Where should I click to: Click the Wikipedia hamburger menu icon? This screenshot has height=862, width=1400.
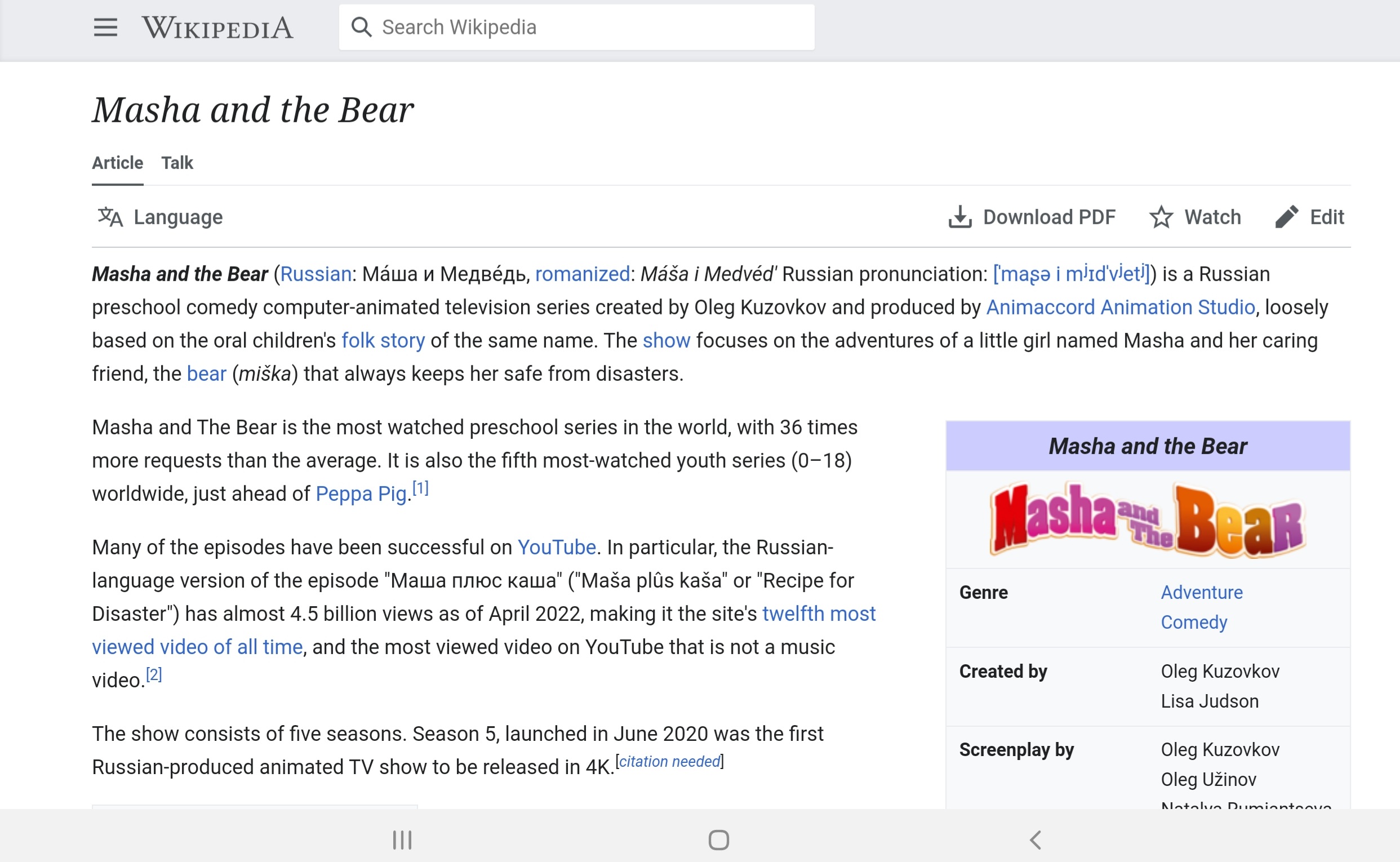tap(105, 27)
